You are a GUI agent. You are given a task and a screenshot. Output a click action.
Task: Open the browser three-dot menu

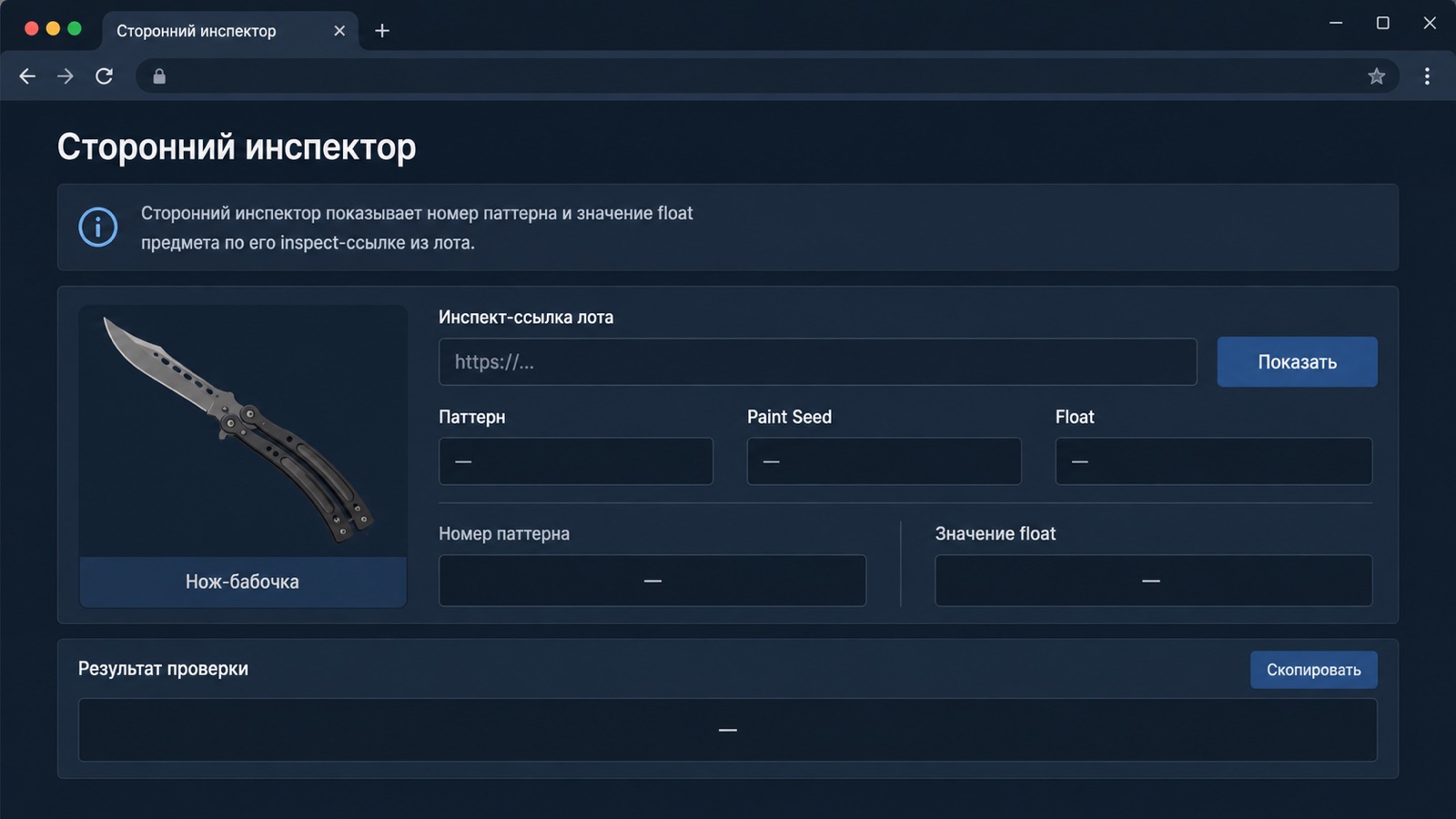point(1427,76)
